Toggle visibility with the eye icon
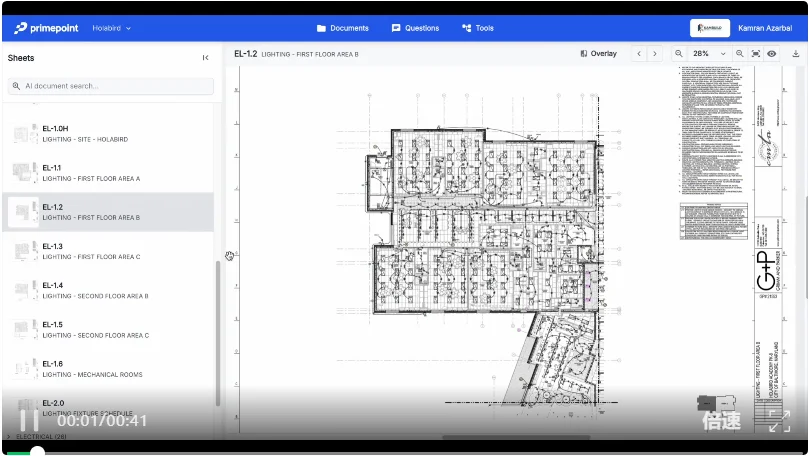810x456 pixels. click(772, 54)
